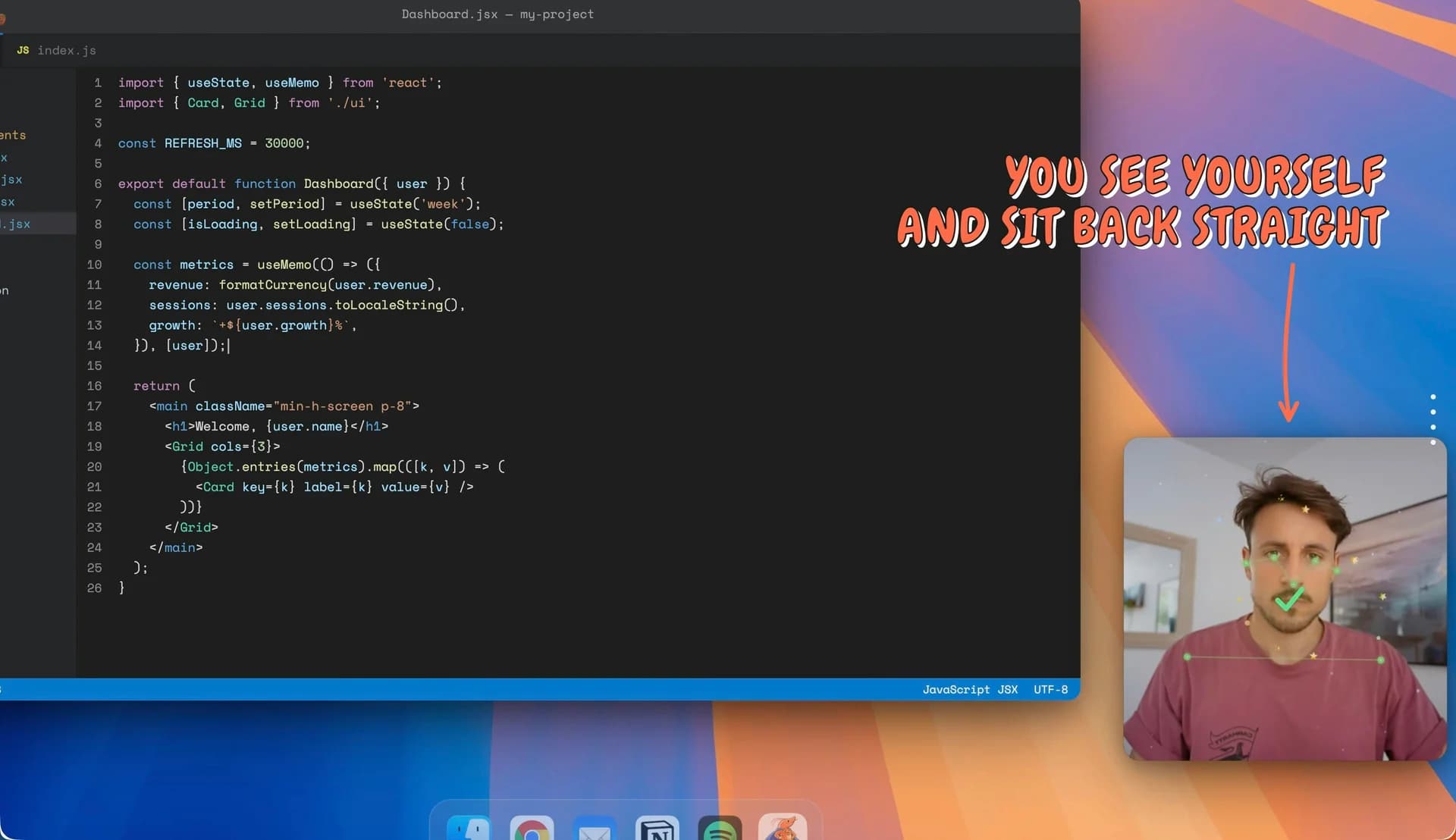Click the JS icon on the index.js tab
Image resolution: width=1456 pixels, height=840 pixels.
(x=22, y=50)
